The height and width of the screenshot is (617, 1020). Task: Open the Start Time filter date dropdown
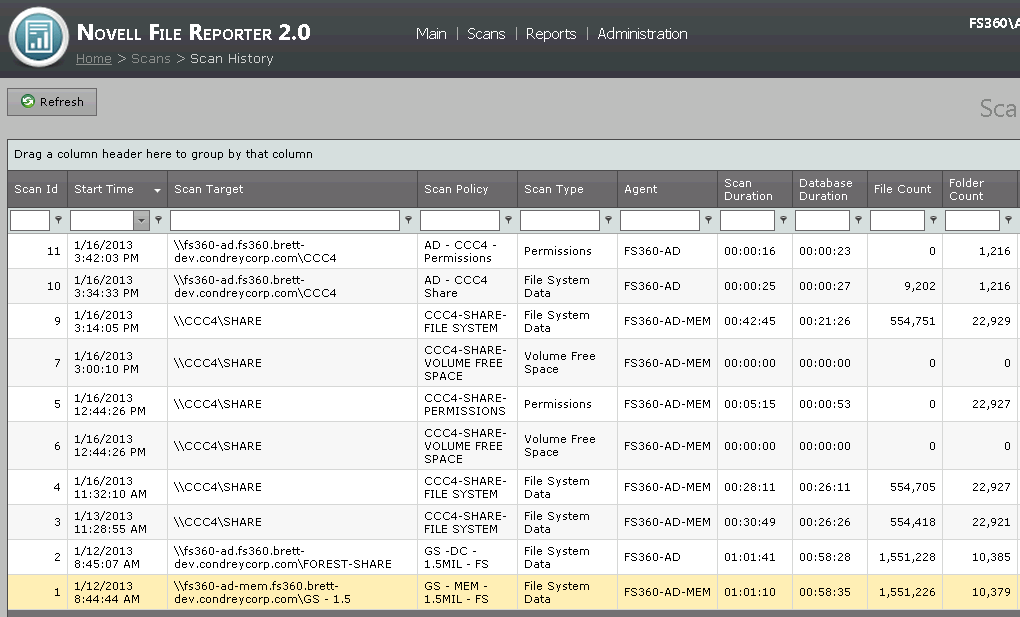pos(141,221)
